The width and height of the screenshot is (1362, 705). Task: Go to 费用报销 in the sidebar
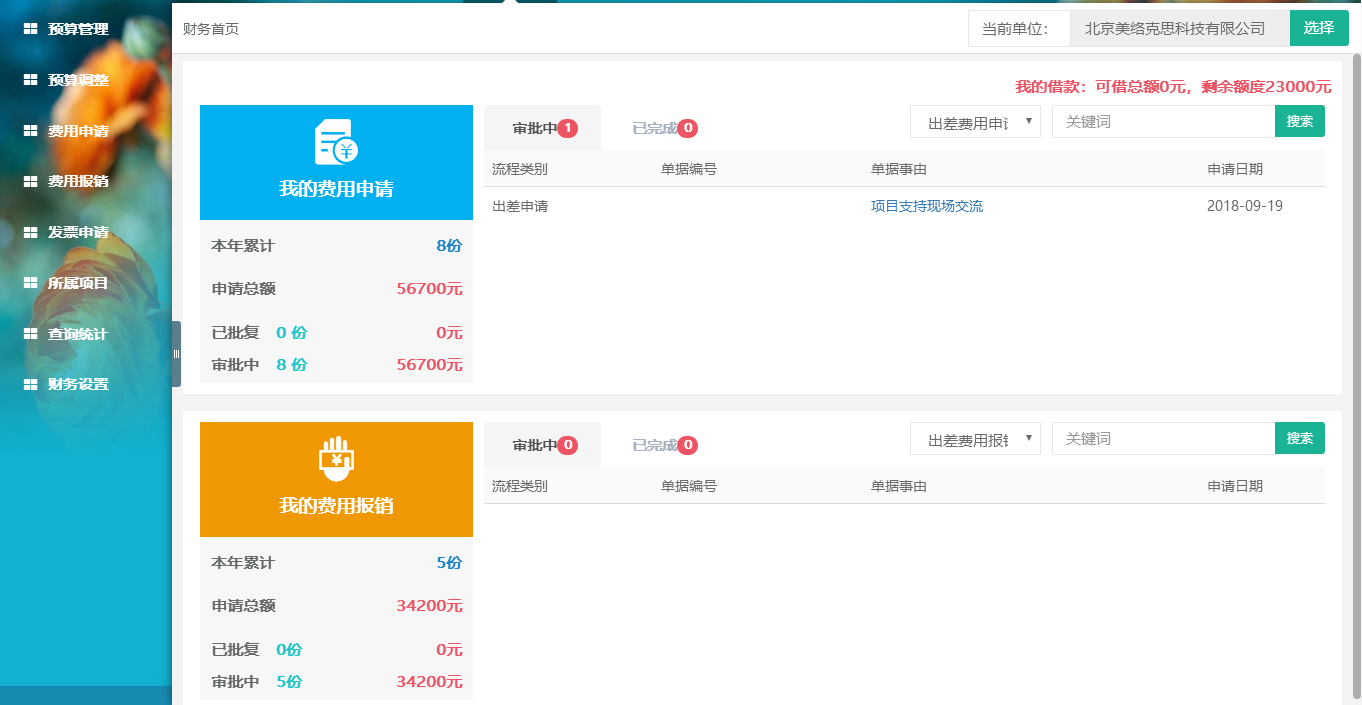tap(78, 182)
